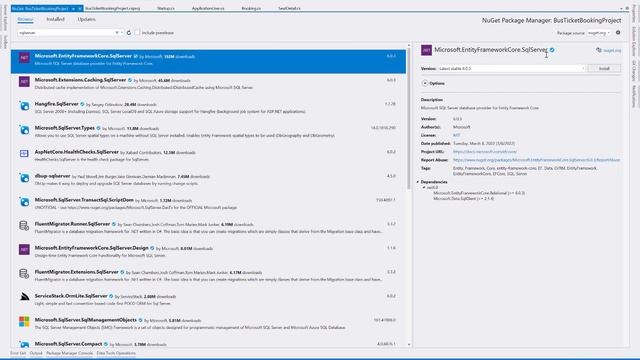The width and height of the screenshot is (640, 360).
Task: Switch to the Updates tab
Action: (87, 19)
